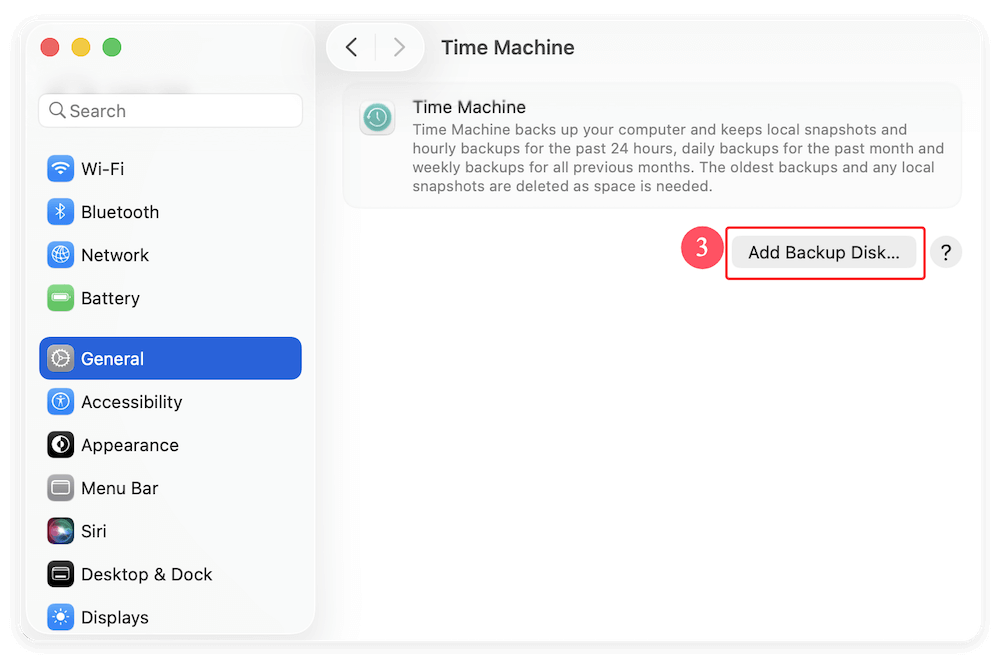
Task: Open the Menu Bar settings icon
Action: point(61,488)
